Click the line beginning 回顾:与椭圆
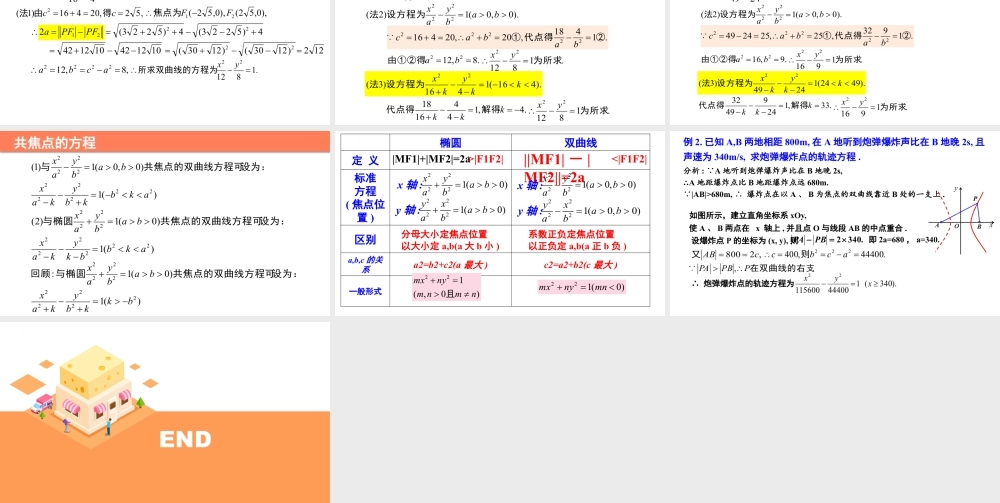 (x=165, y=273)
